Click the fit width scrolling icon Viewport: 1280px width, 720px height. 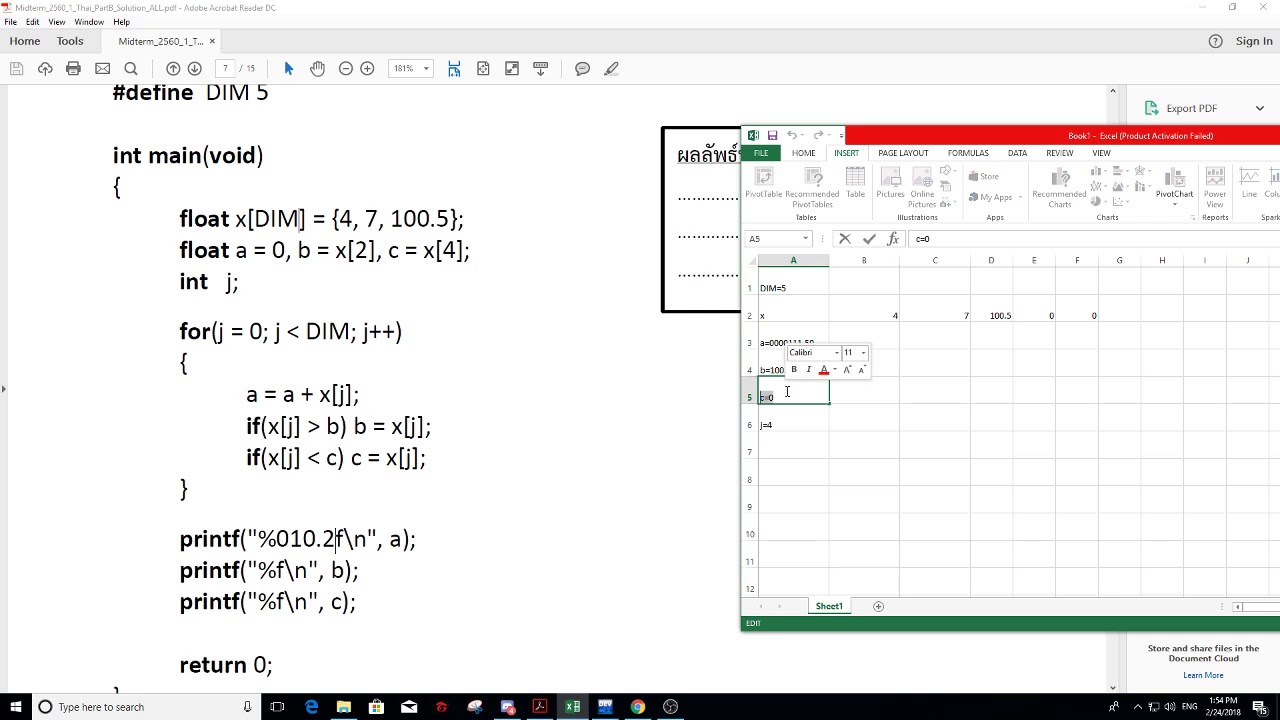[454, 68]
